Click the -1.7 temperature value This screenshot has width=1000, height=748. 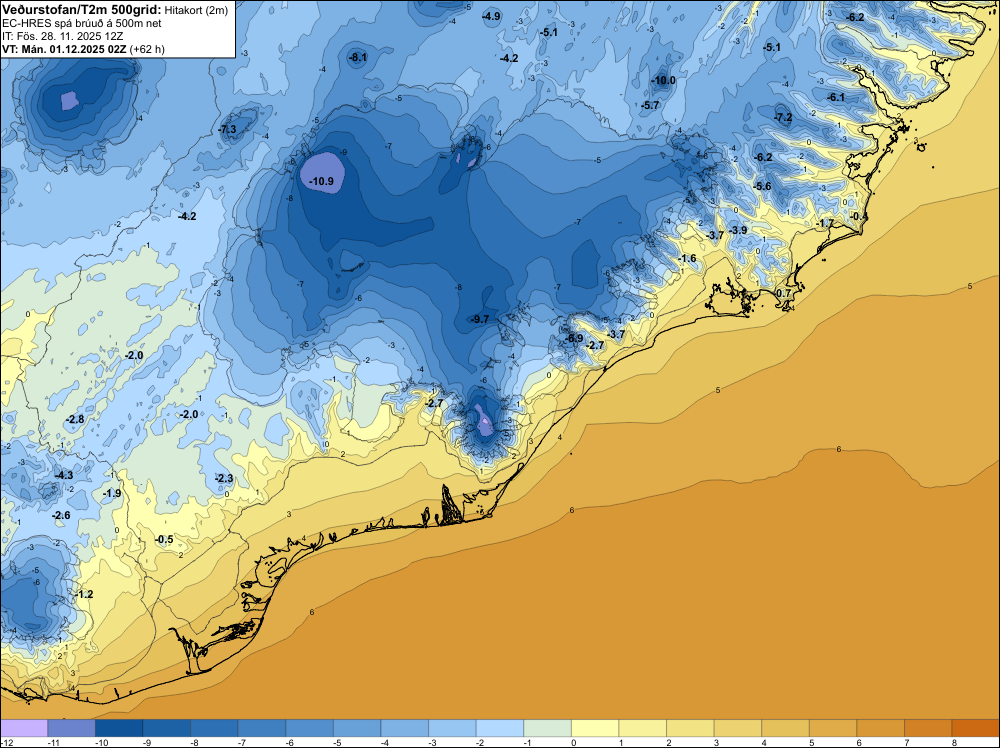point(825,223)
